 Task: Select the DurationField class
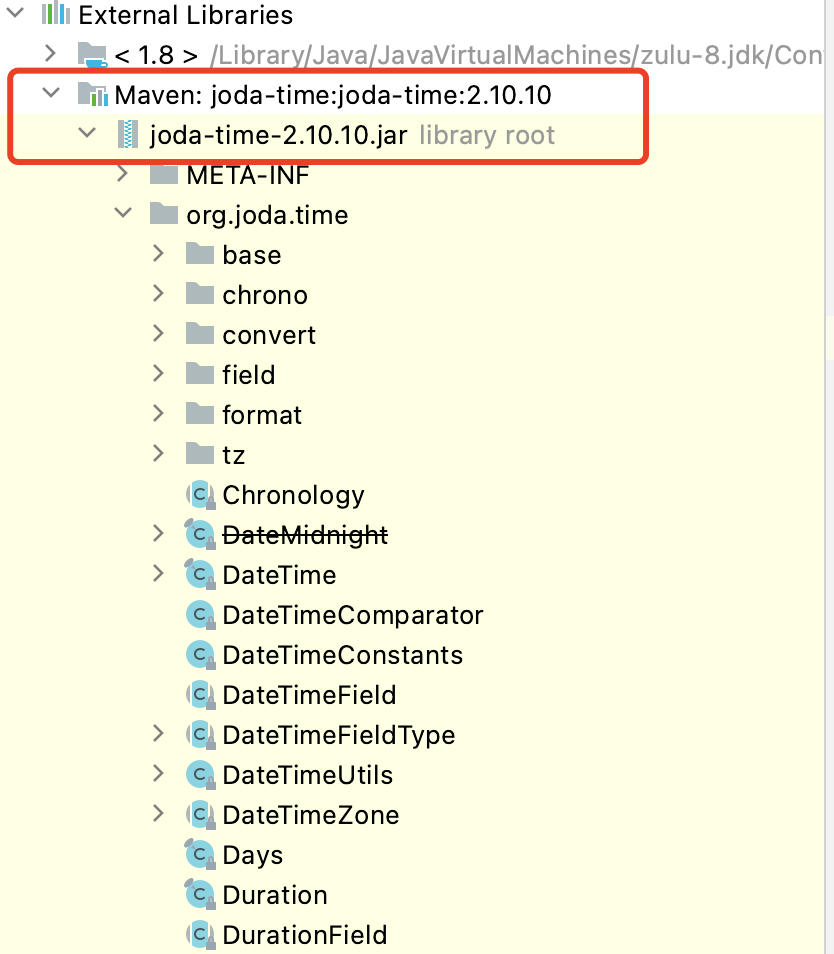click(x=304, y=935)
